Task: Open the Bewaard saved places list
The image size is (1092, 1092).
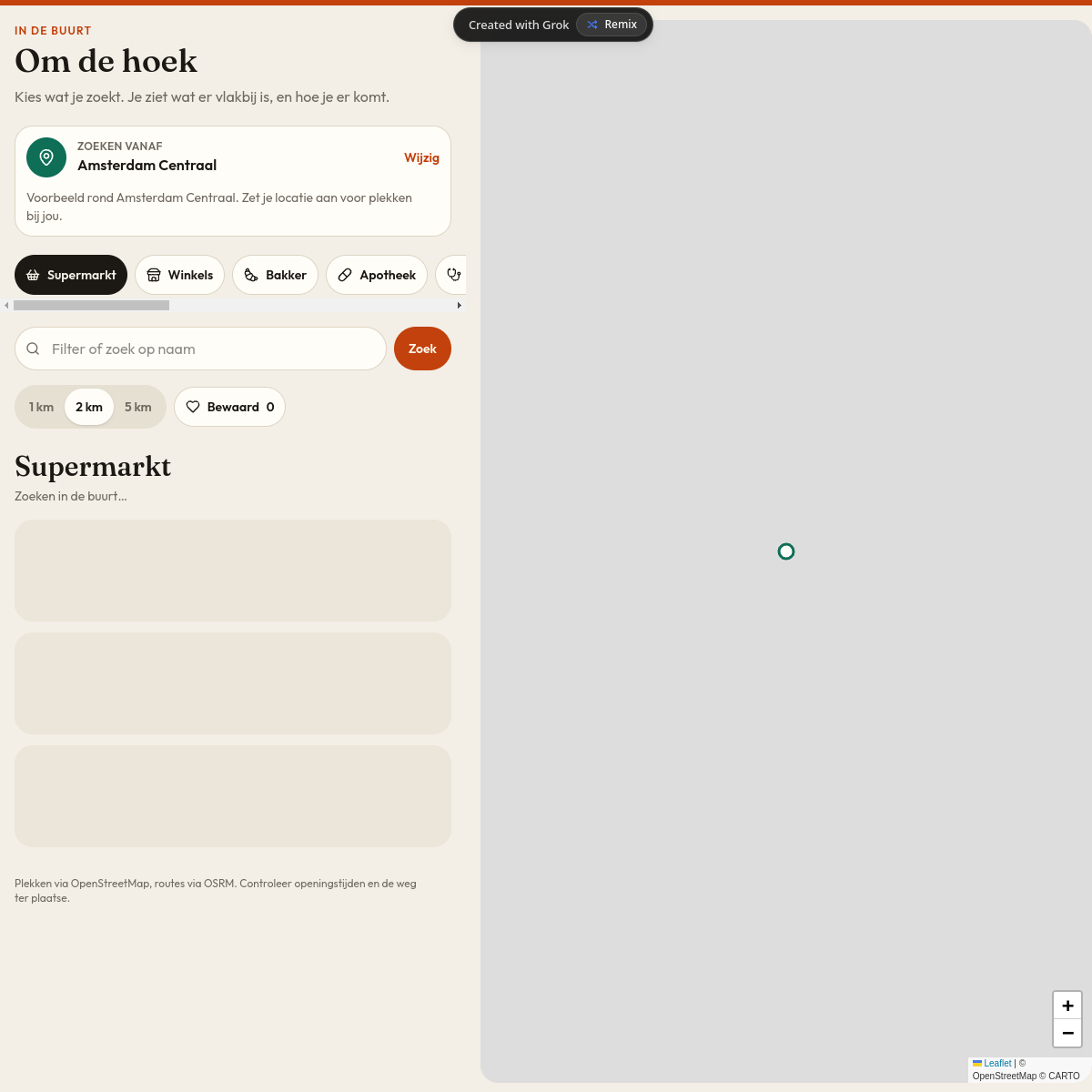Action: tap(229, 407)
